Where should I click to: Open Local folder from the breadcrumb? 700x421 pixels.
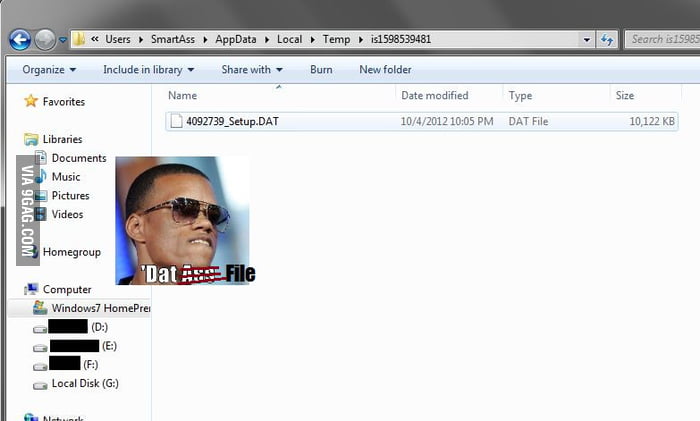click(289, 39)
